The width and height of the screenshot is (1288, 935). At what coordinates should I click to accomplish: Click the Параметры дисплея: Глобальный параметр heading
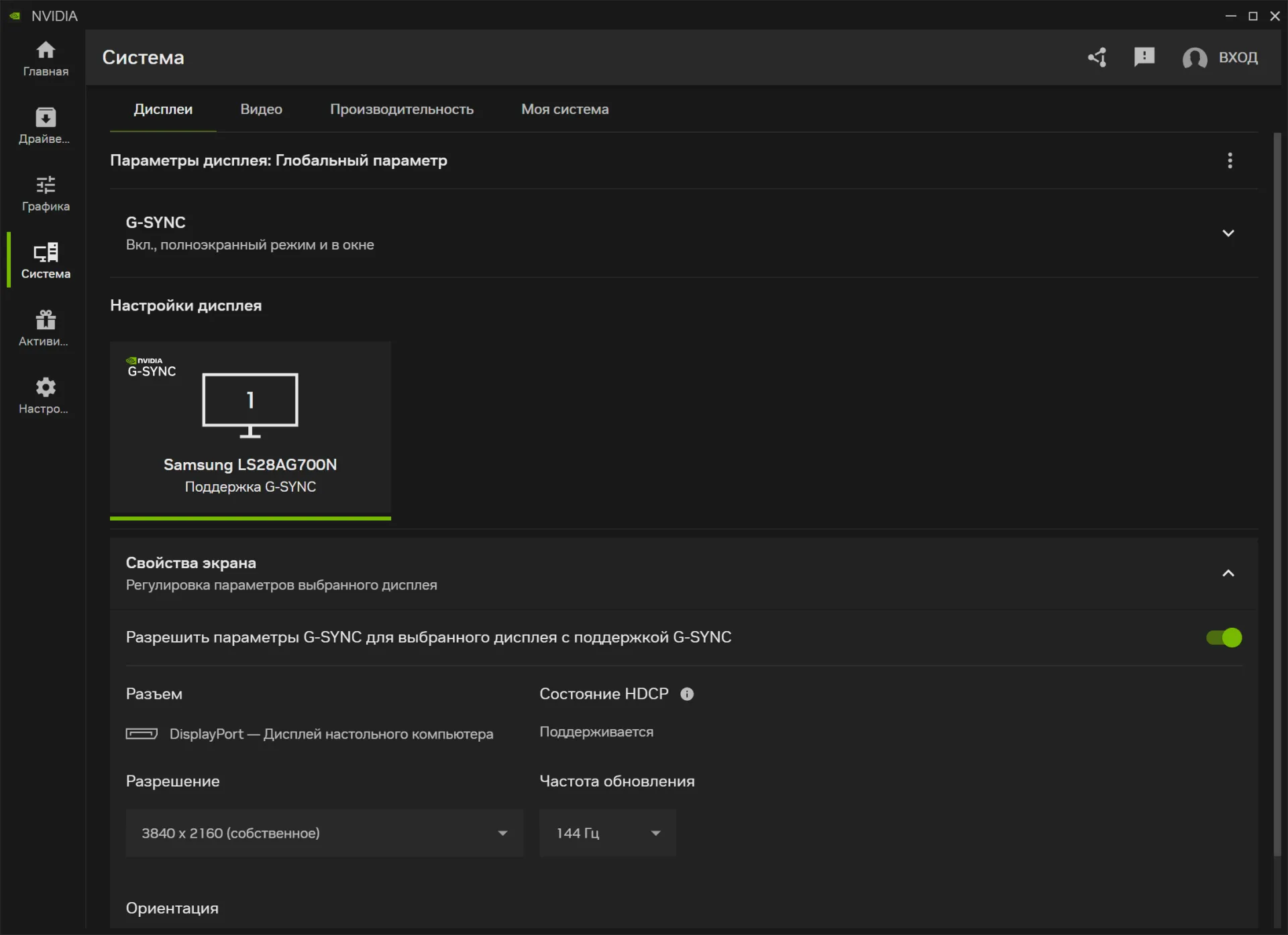click(x=278, y=160)
